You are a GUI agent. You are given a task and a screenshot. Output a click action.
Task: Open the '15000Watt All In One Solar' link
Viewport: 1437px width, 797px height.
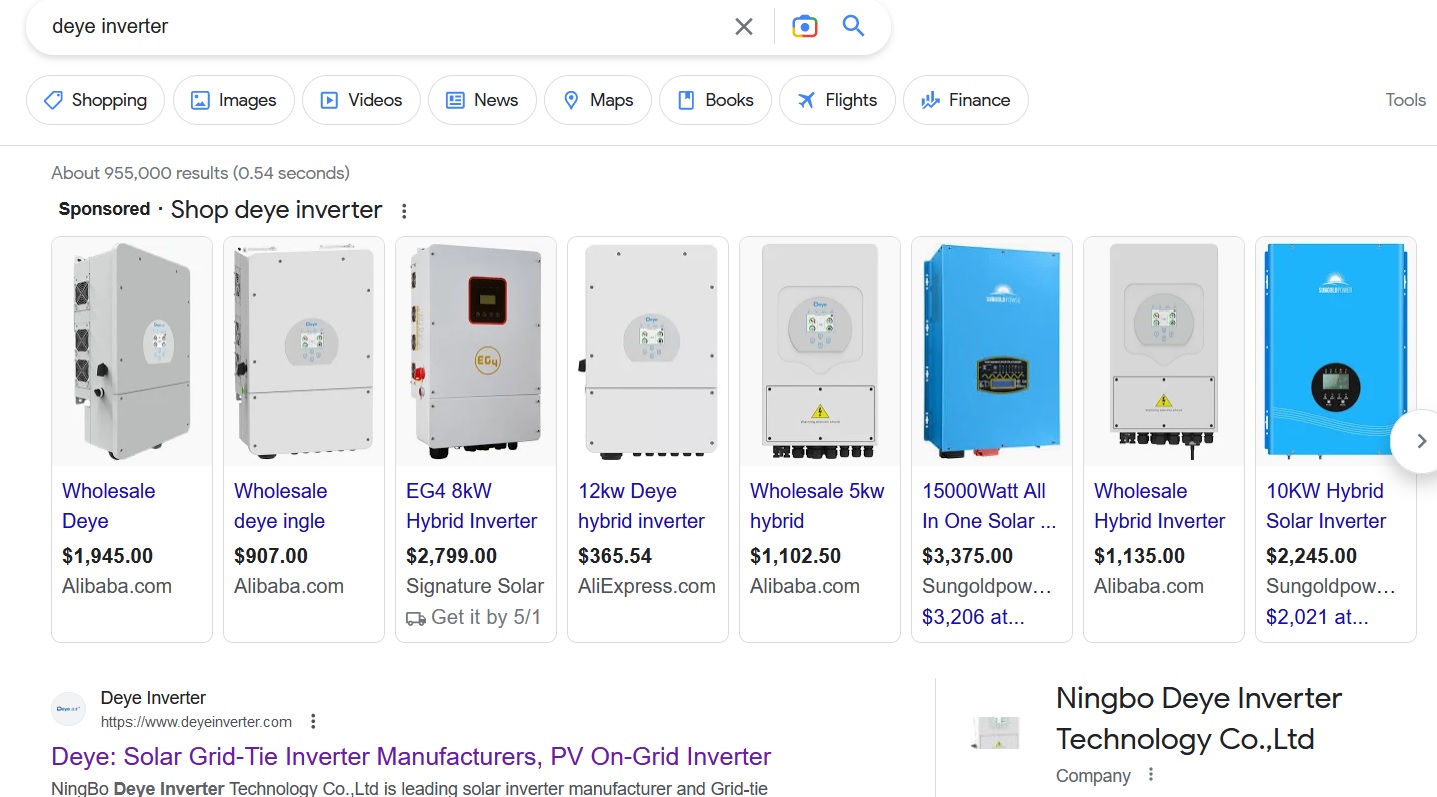989,506
